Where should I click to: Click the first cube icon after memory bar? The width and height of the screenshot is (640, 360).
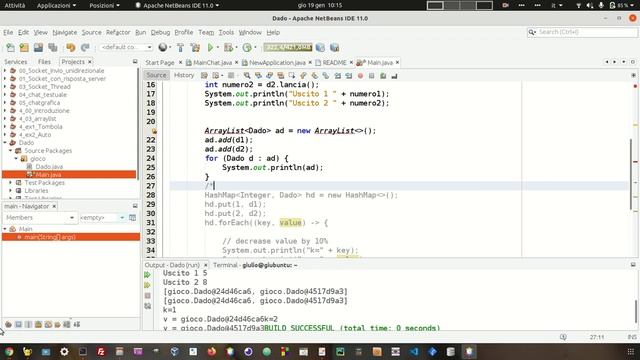tap(320, 47)
